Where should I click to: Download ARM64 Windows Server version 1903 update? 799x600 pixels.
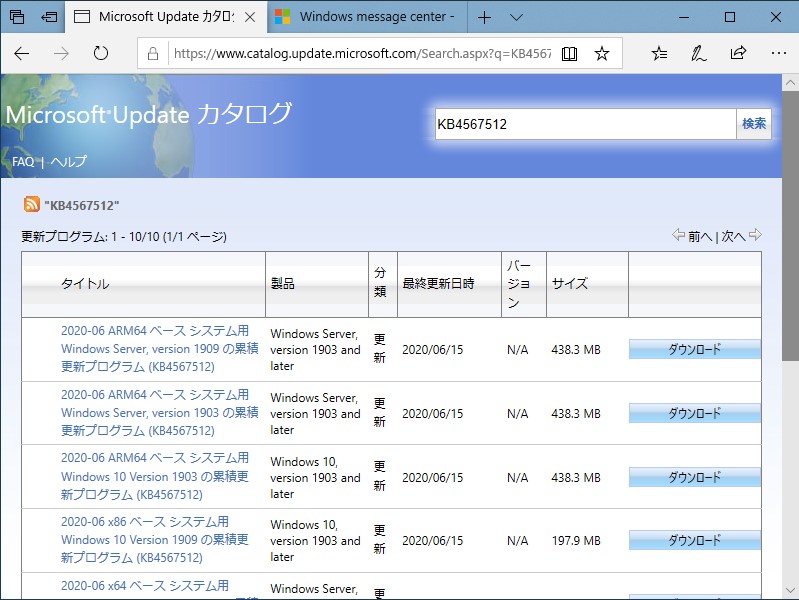coord(695,413)
